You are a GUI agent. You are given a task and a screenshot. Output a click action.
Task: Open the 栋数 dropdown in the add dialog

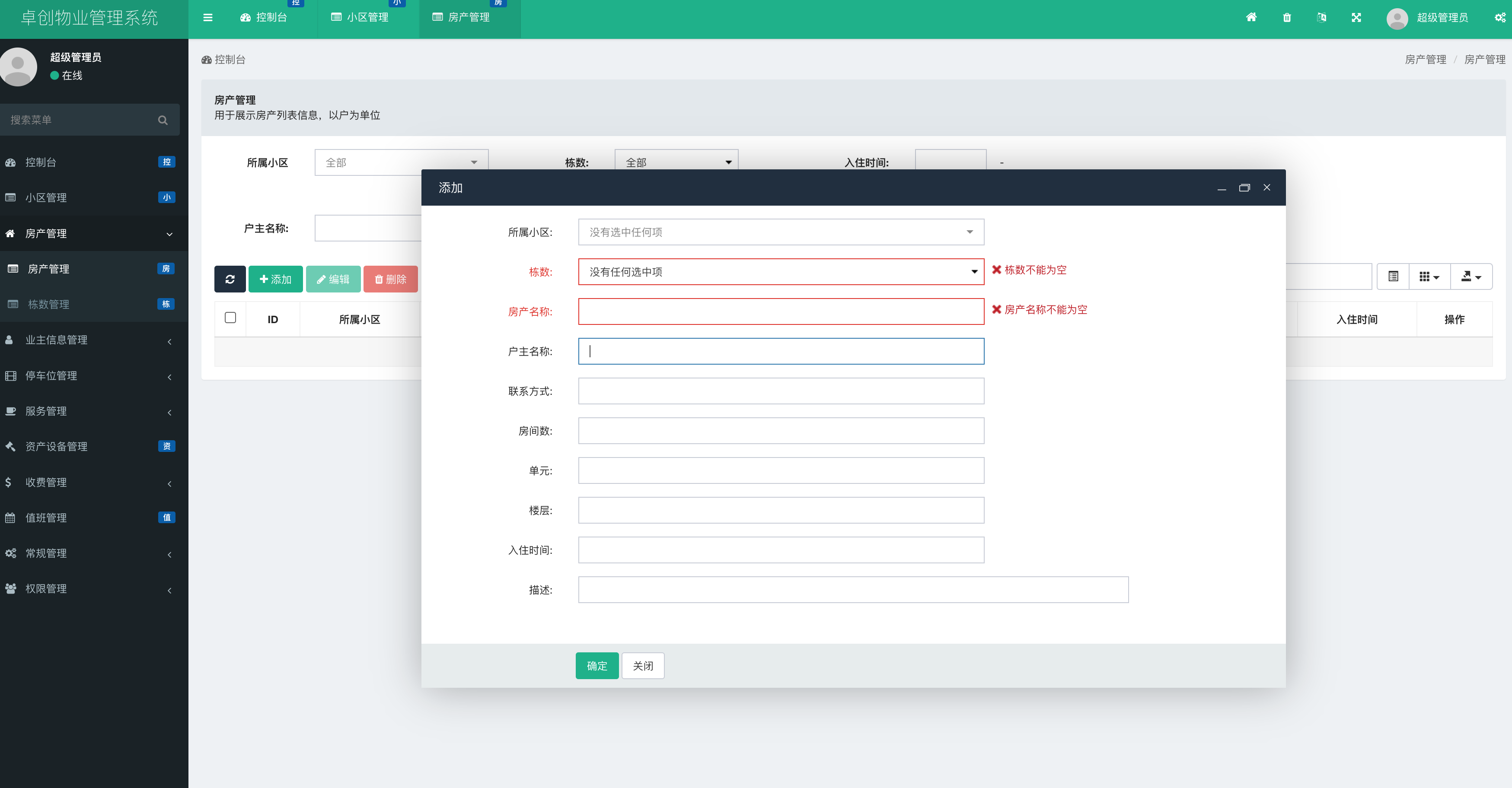coord(781,272)
